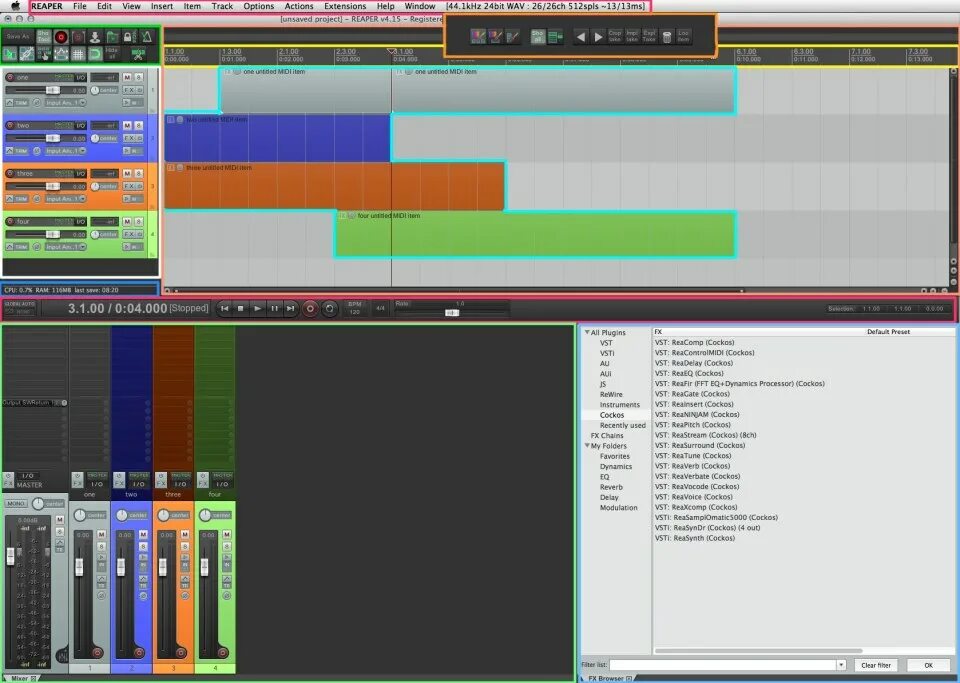This screenshot has width=960, height=683.
Task: Click the transport Record button
Action: 310,308
